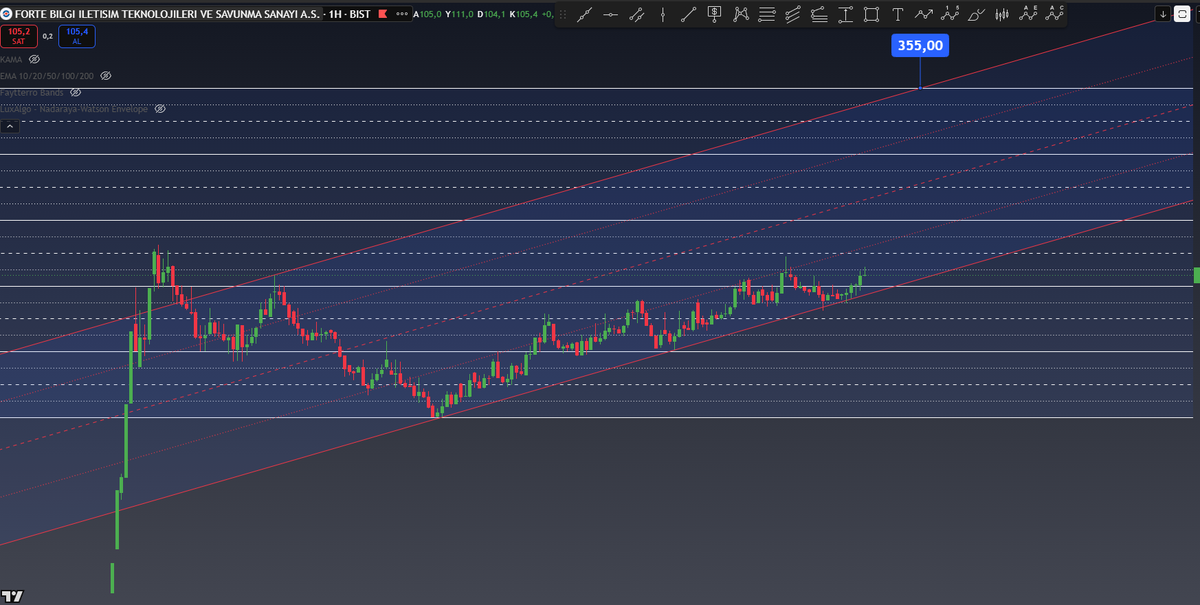Select the parallel channel tool
Image resolution: width=1200 pixels, height=605 pixels.
click(x=637, y=14)
